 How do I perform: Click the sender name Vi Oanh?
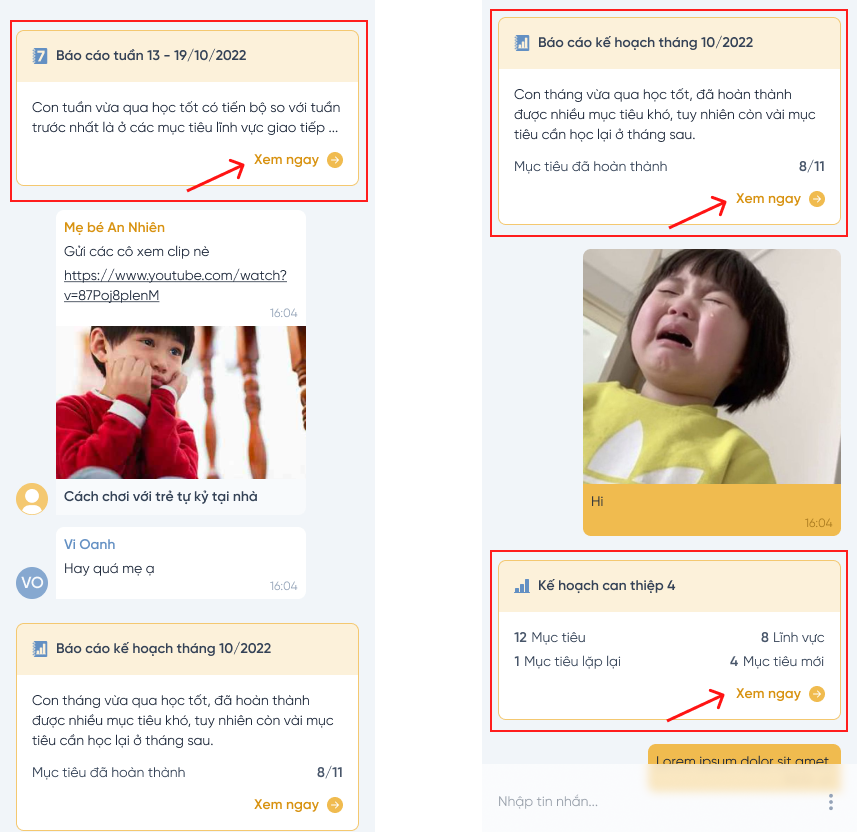pyautogui.click(x=89, y=545)
